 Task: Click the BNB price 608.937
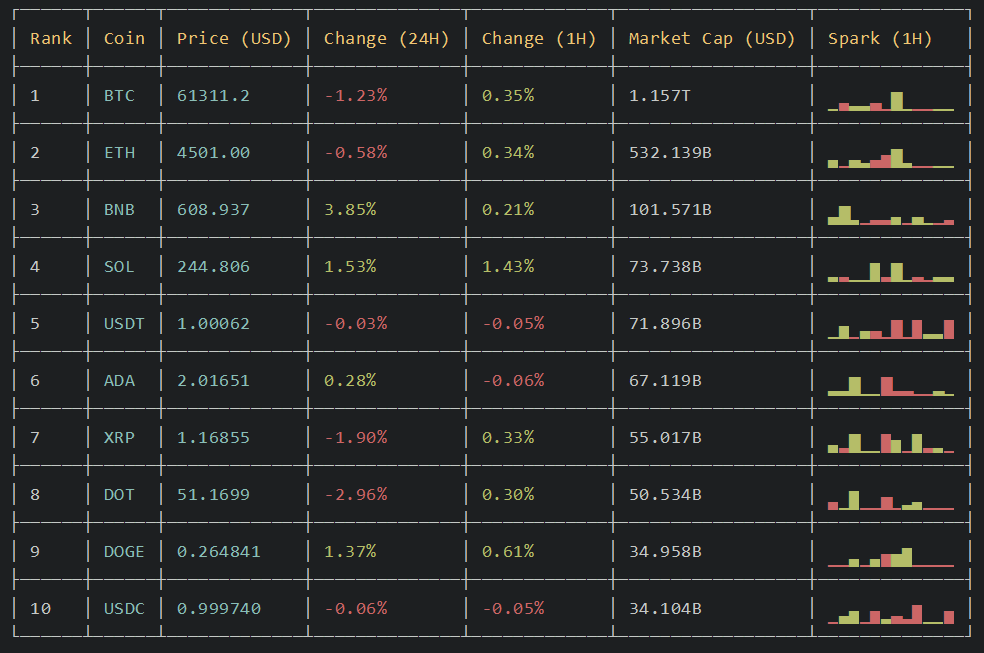pos(213,210)
